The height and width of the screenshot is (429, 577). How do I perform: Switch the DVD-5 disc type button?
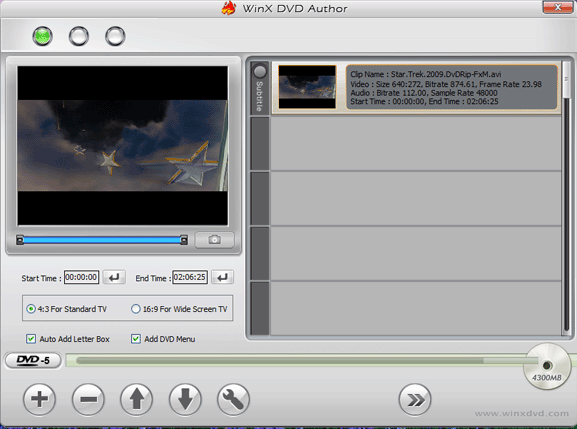tap(33, 360)
